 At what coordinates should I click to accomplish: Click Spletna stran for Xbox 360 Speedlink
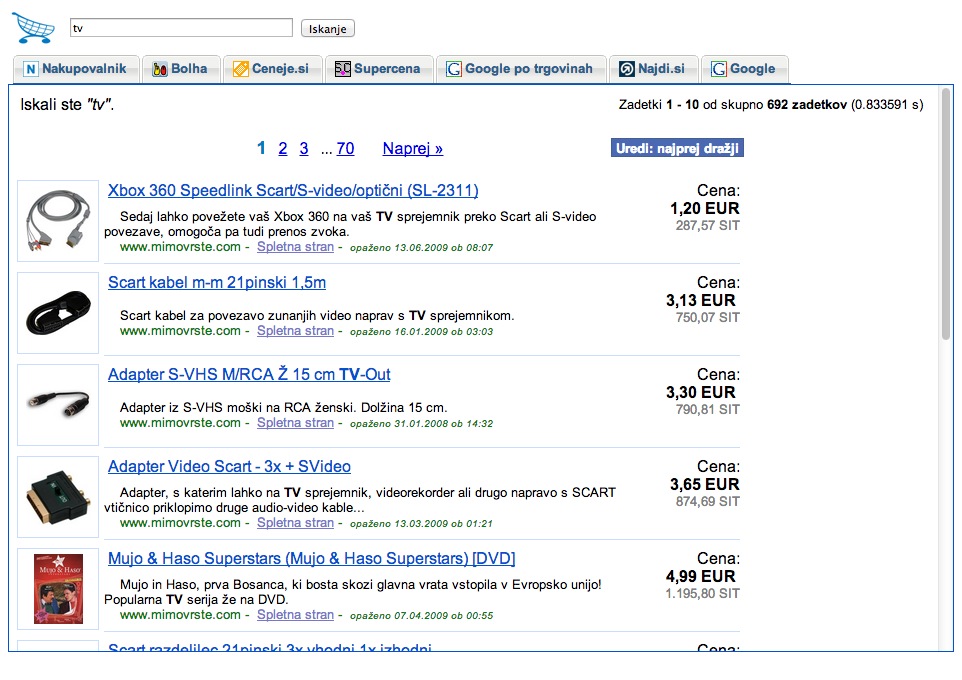click(x=295, y=247)
